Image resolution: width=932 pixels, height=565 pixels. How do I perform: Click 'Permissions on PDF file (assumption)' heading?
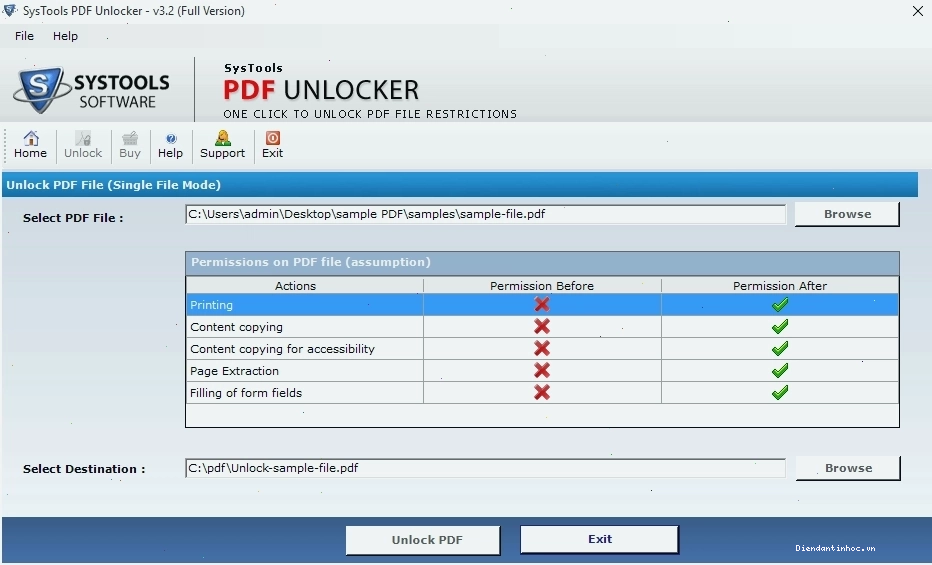tap(311, 262)
